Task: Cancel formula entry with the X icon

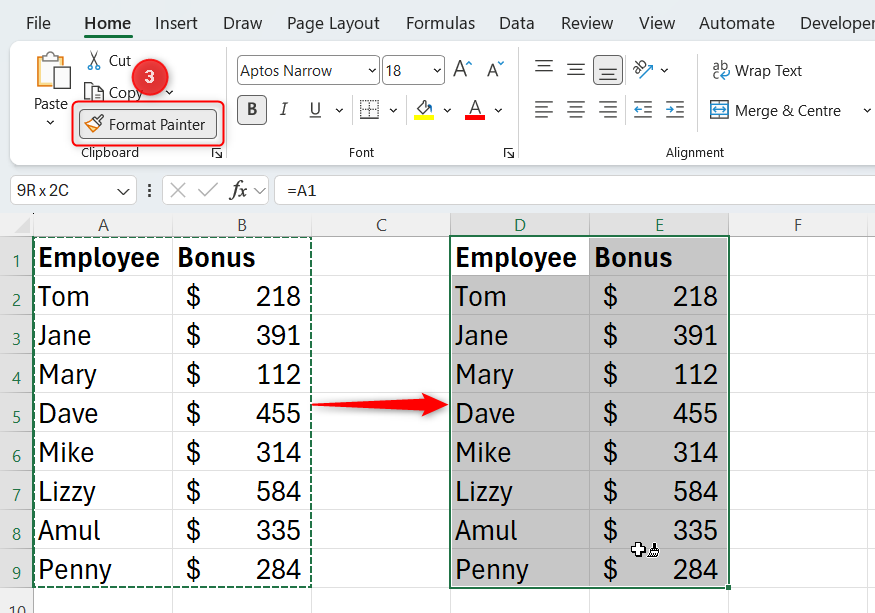Action: 177,190
